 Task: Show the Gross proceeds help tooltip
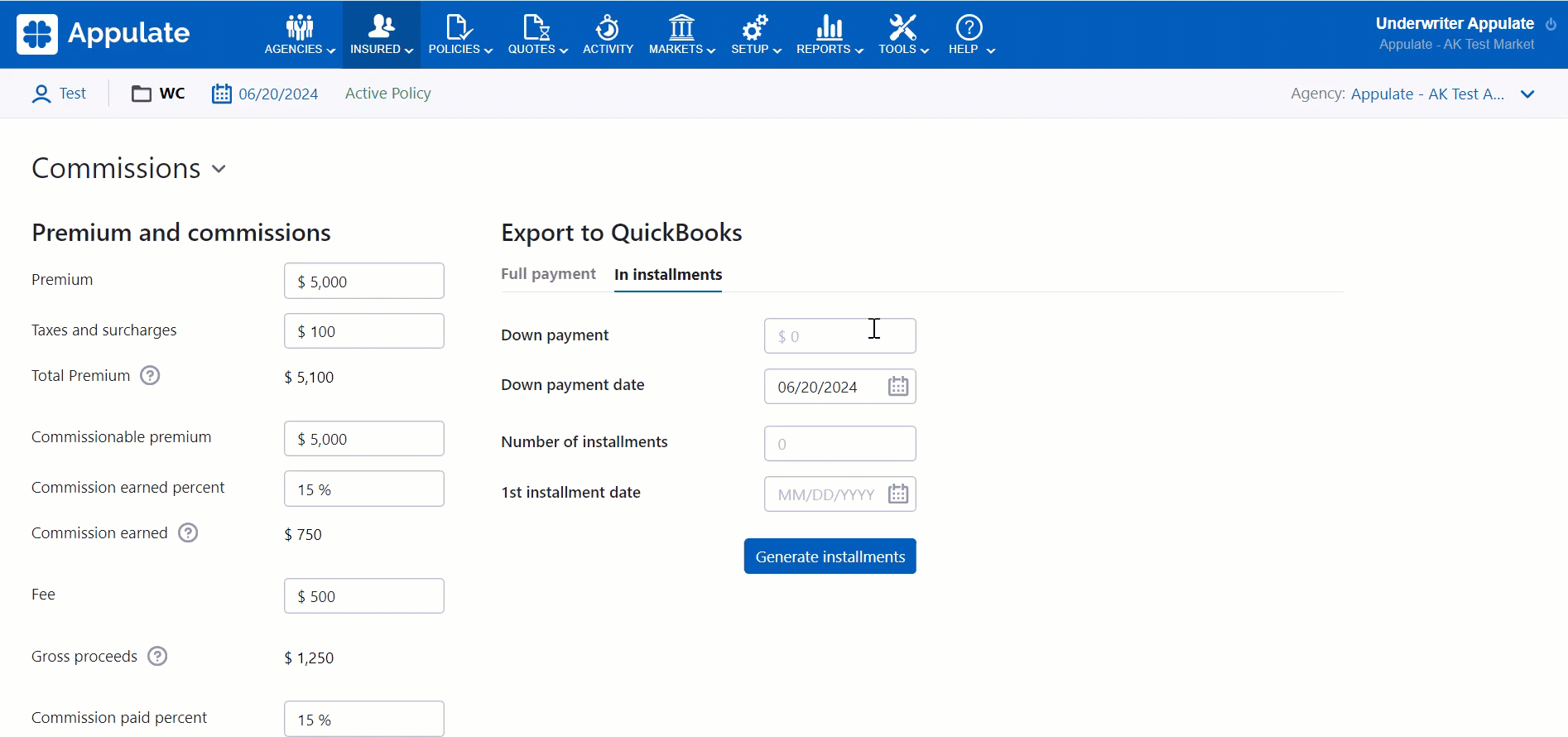coord(157,657)
